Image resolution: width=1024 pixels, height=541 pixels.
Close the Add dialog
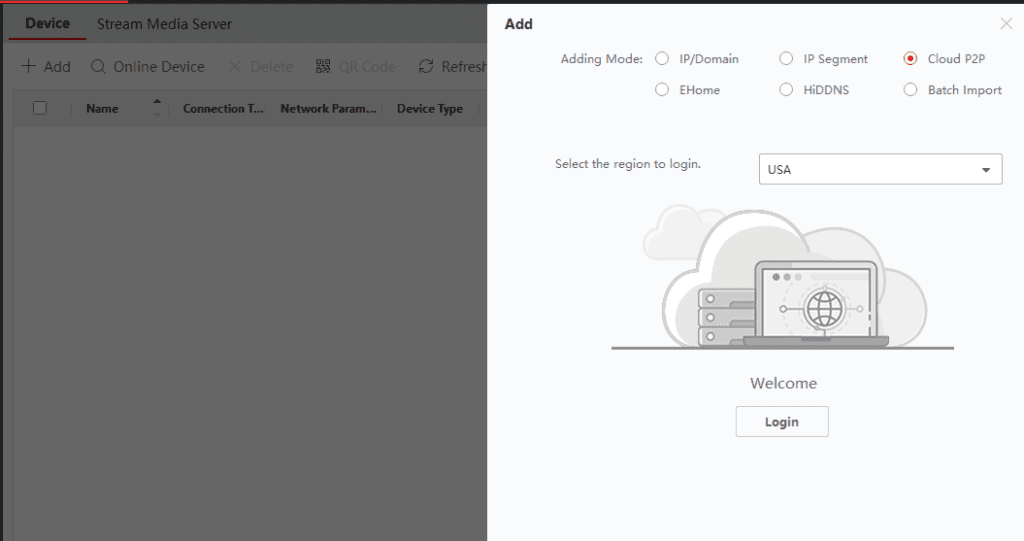[1006, 24]
